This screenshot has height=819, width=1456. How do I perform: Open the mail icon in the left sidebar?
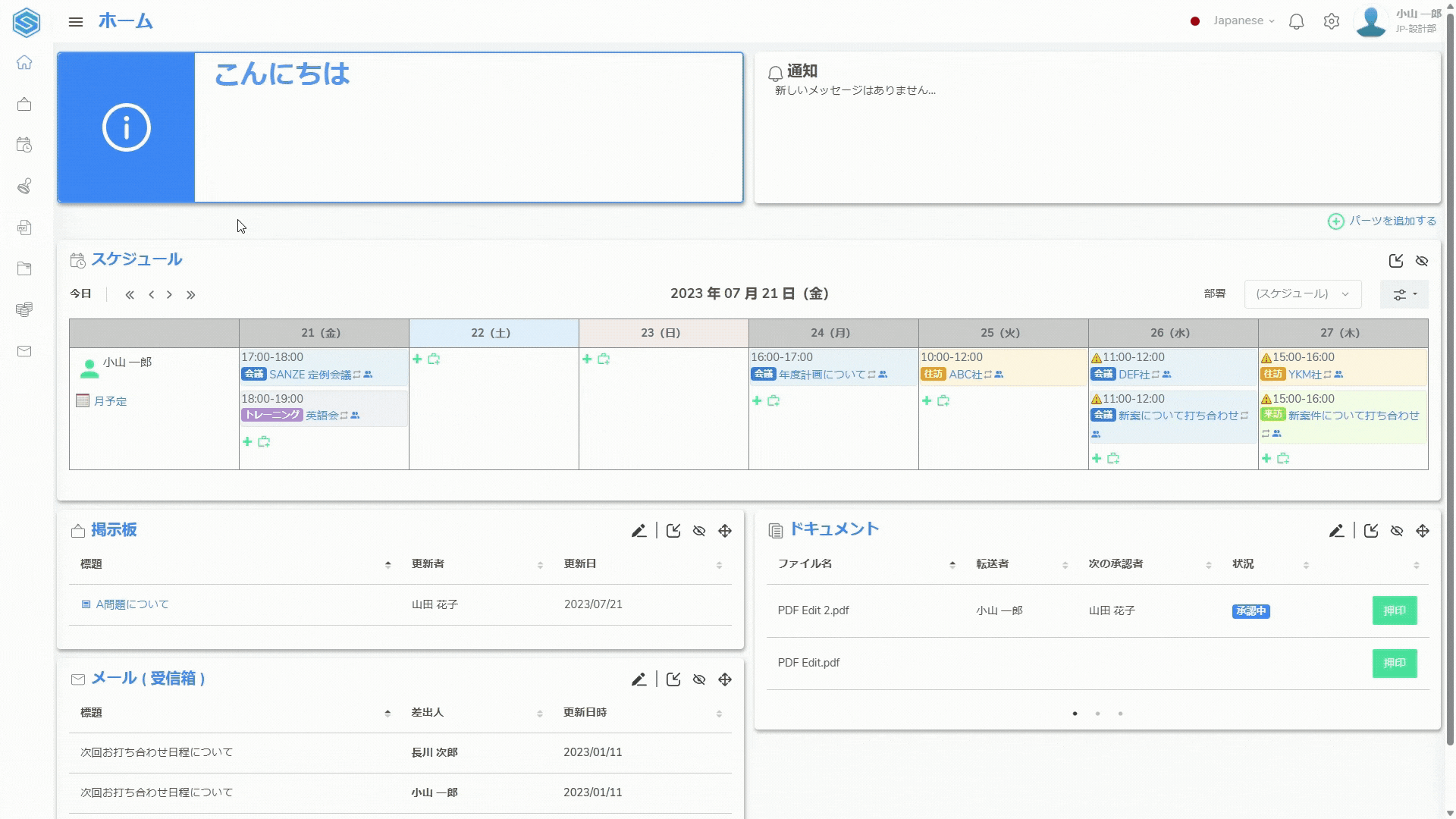24,351
